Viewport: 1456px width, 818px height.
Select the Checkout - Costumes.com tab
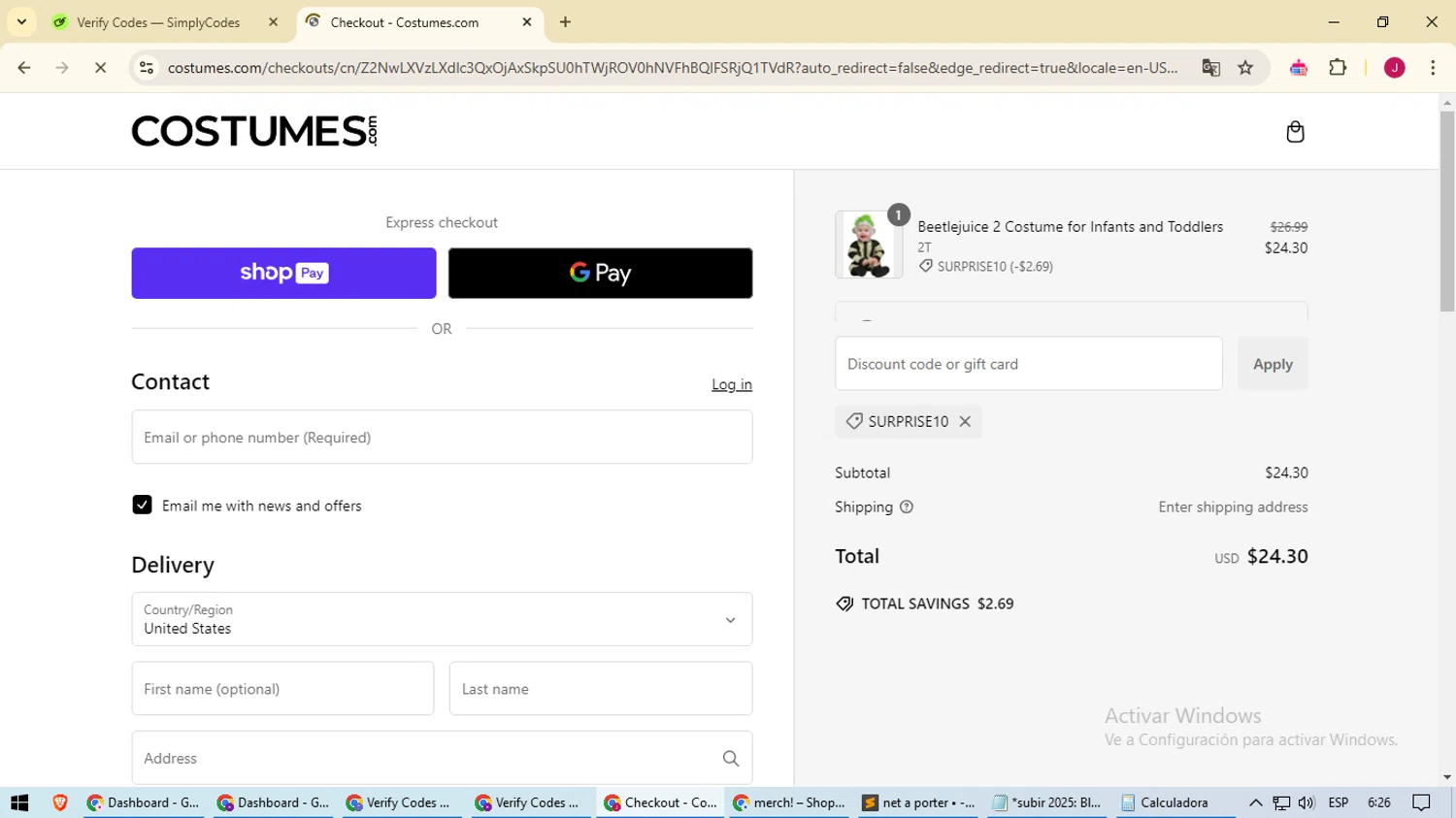(x=404, y=22)
